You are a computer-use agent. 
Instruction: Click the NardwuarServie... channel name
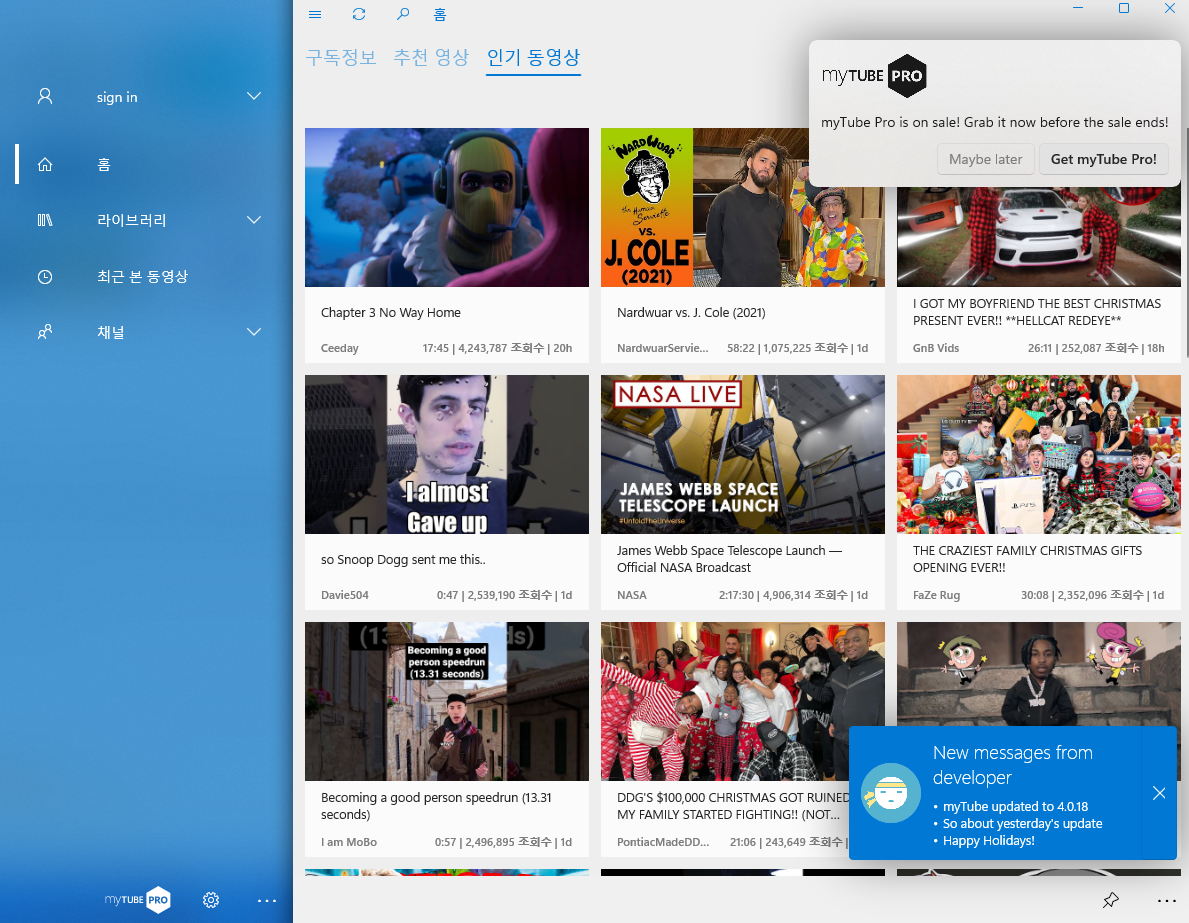click(662, 348)
